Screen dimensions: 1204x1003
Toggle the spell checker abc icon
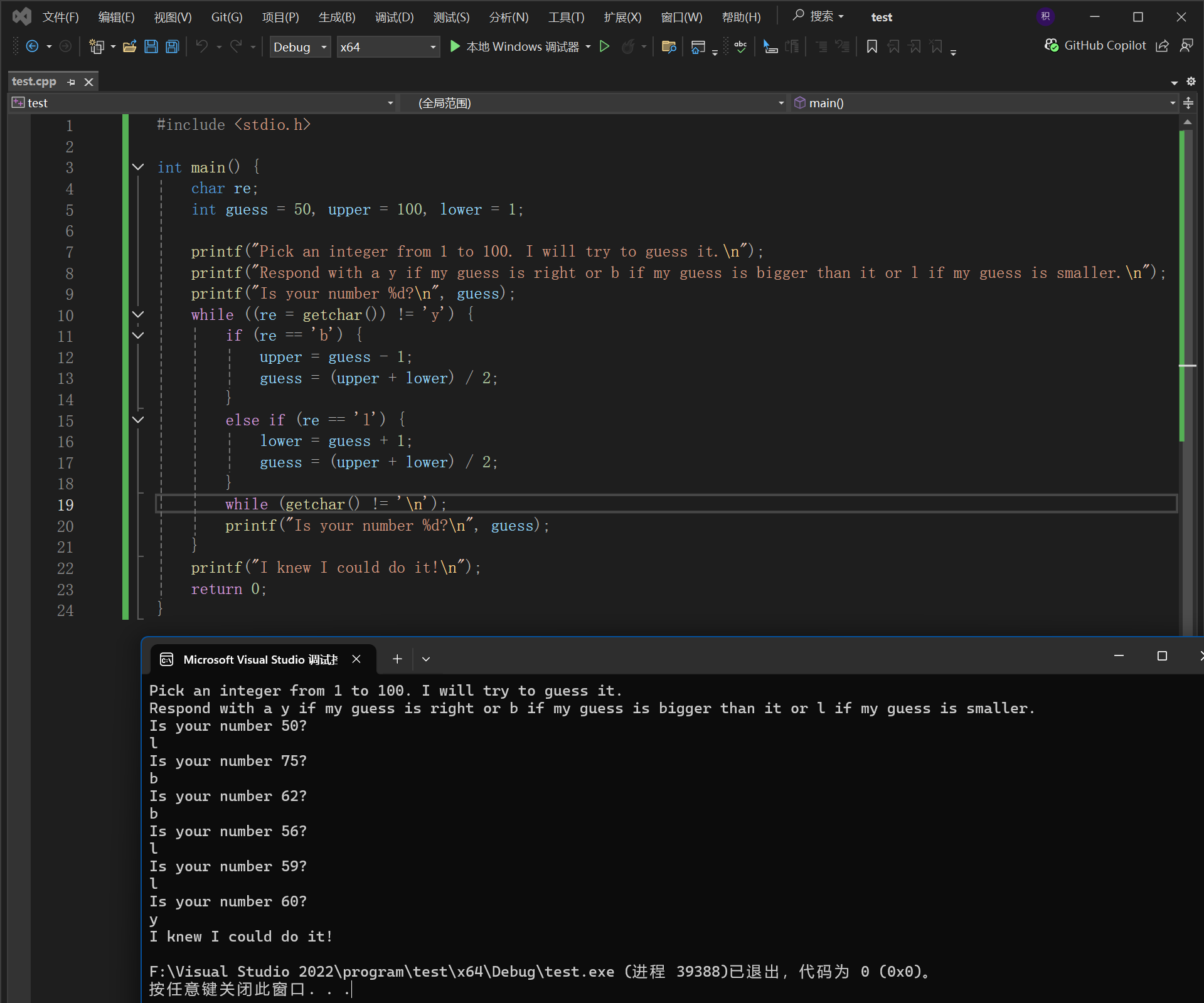[x=740, y=46]
